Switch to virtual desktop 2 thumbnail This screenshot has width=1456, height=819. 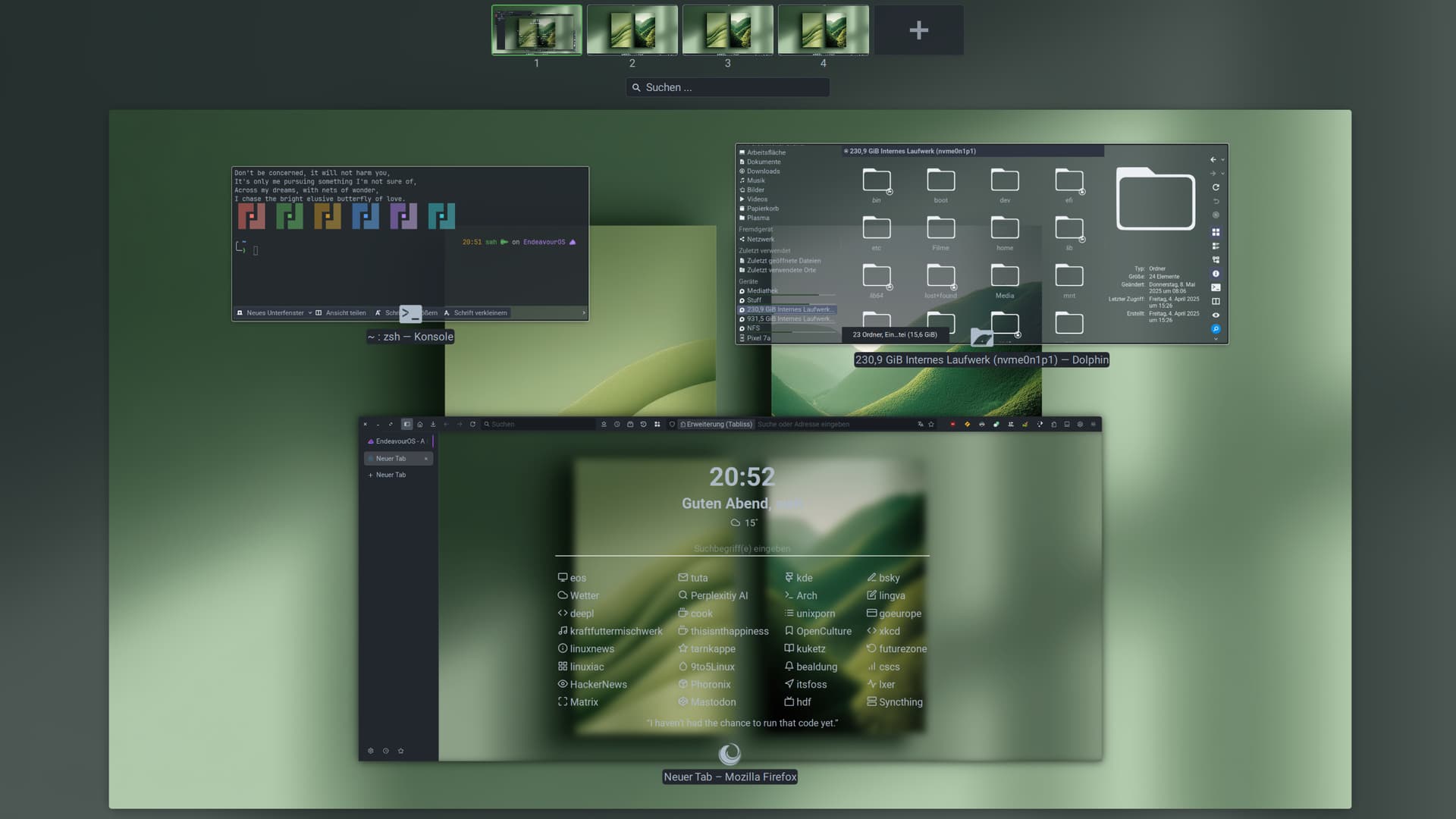coord(632,30)
